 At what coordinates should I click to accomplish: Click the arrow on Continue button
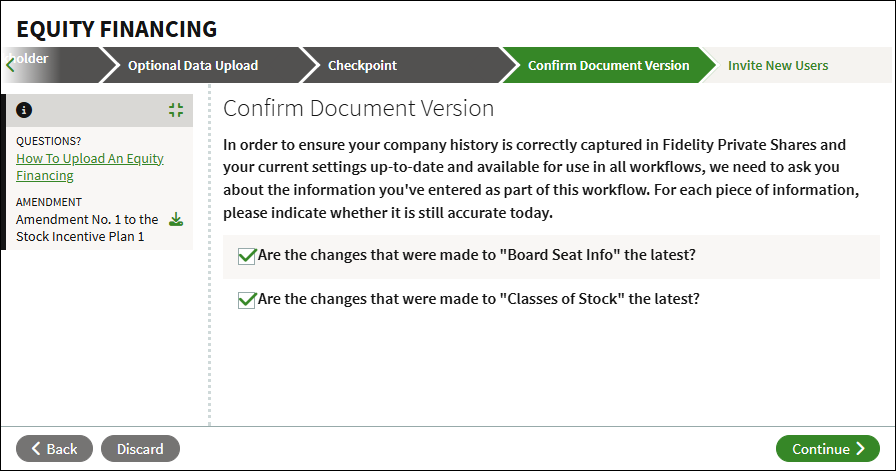(x=861, y=449)
